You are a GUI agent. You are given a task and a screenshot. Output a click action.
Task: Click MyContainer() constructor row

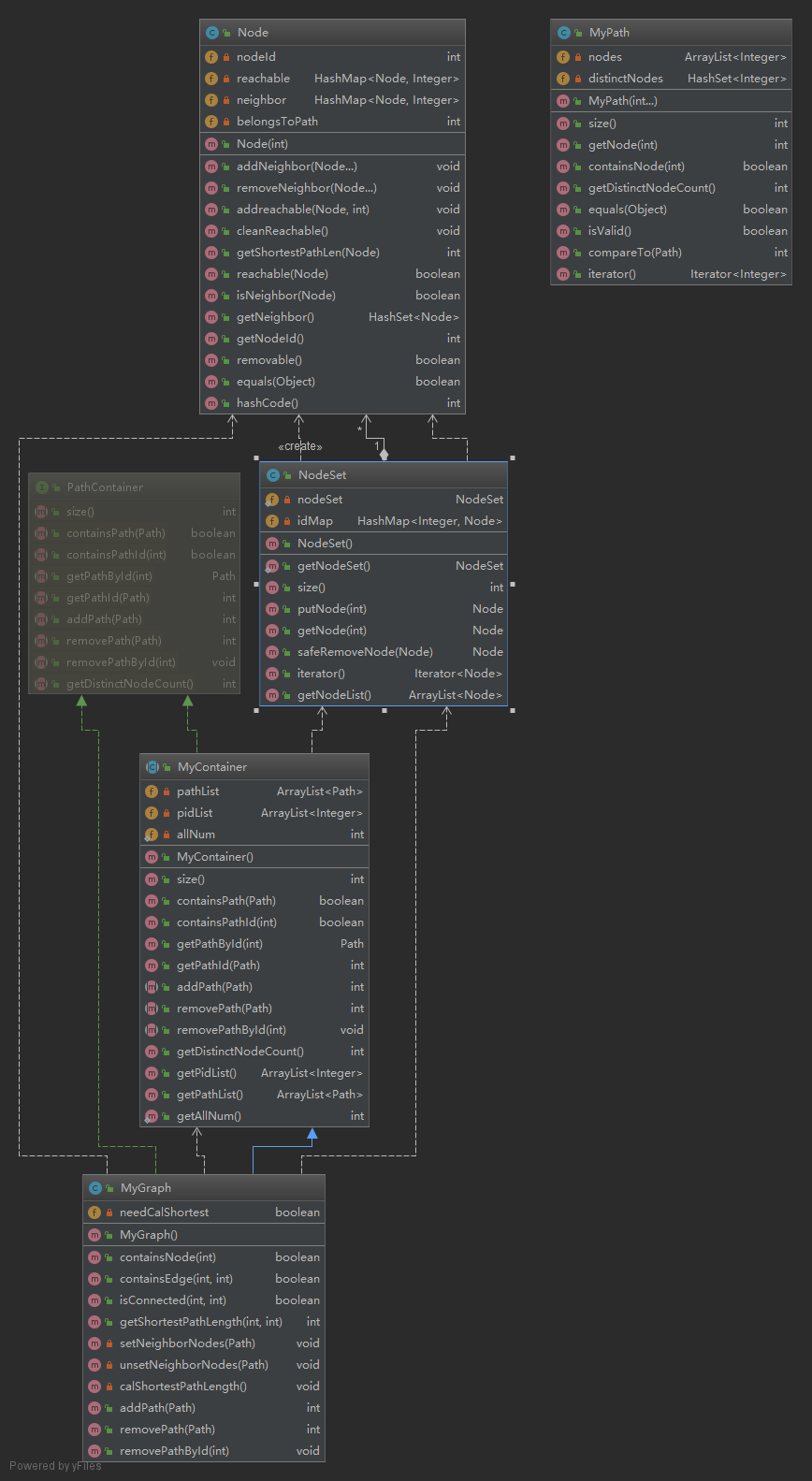tap(254, 857)
